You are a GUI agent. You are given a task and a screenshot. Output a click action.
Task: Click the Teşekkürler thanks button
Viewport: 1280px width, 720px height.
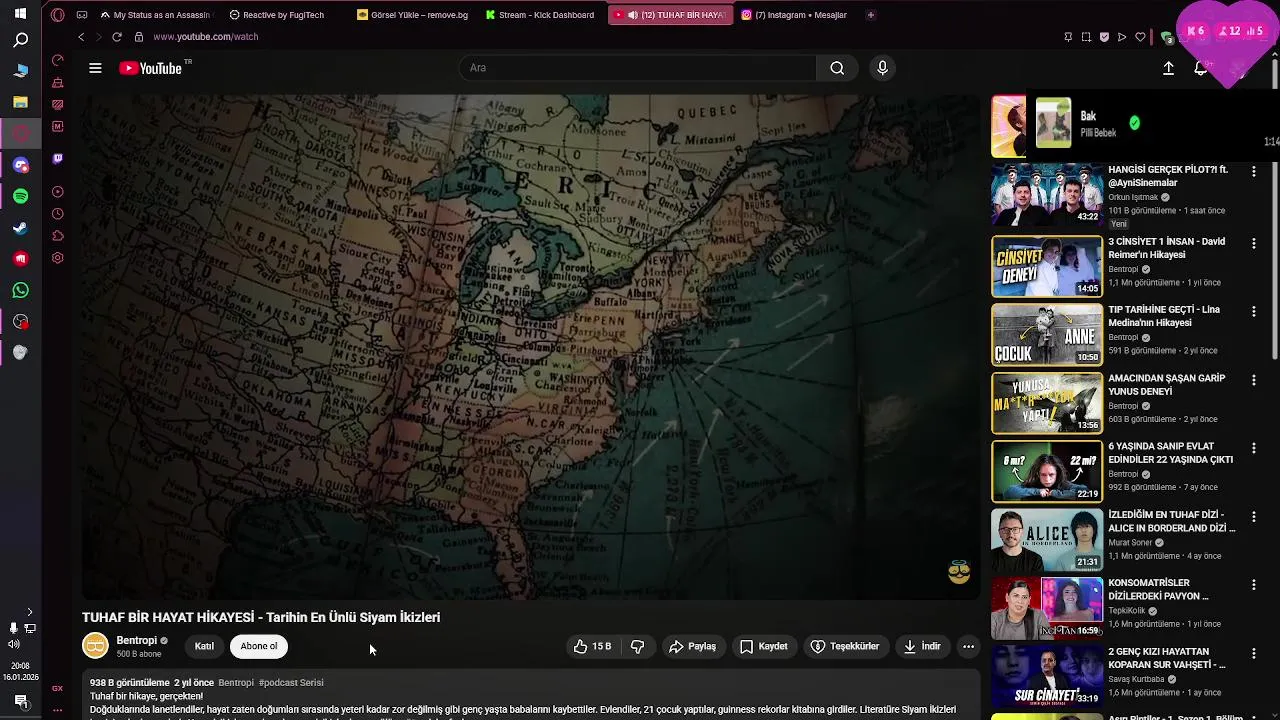pos(845,647)
